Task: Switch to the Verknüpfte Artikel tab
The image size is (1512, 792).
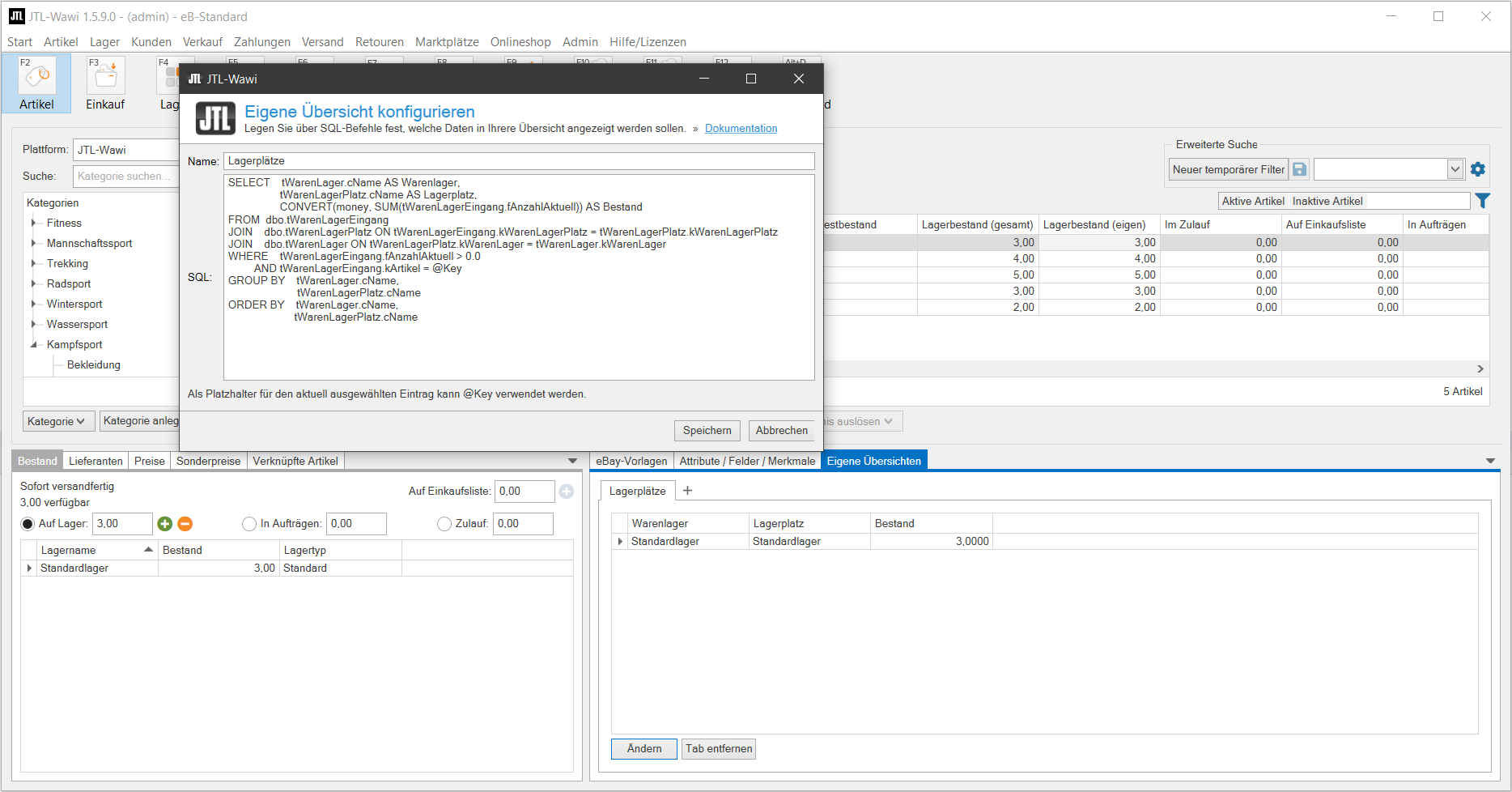Action: (295, 461)
